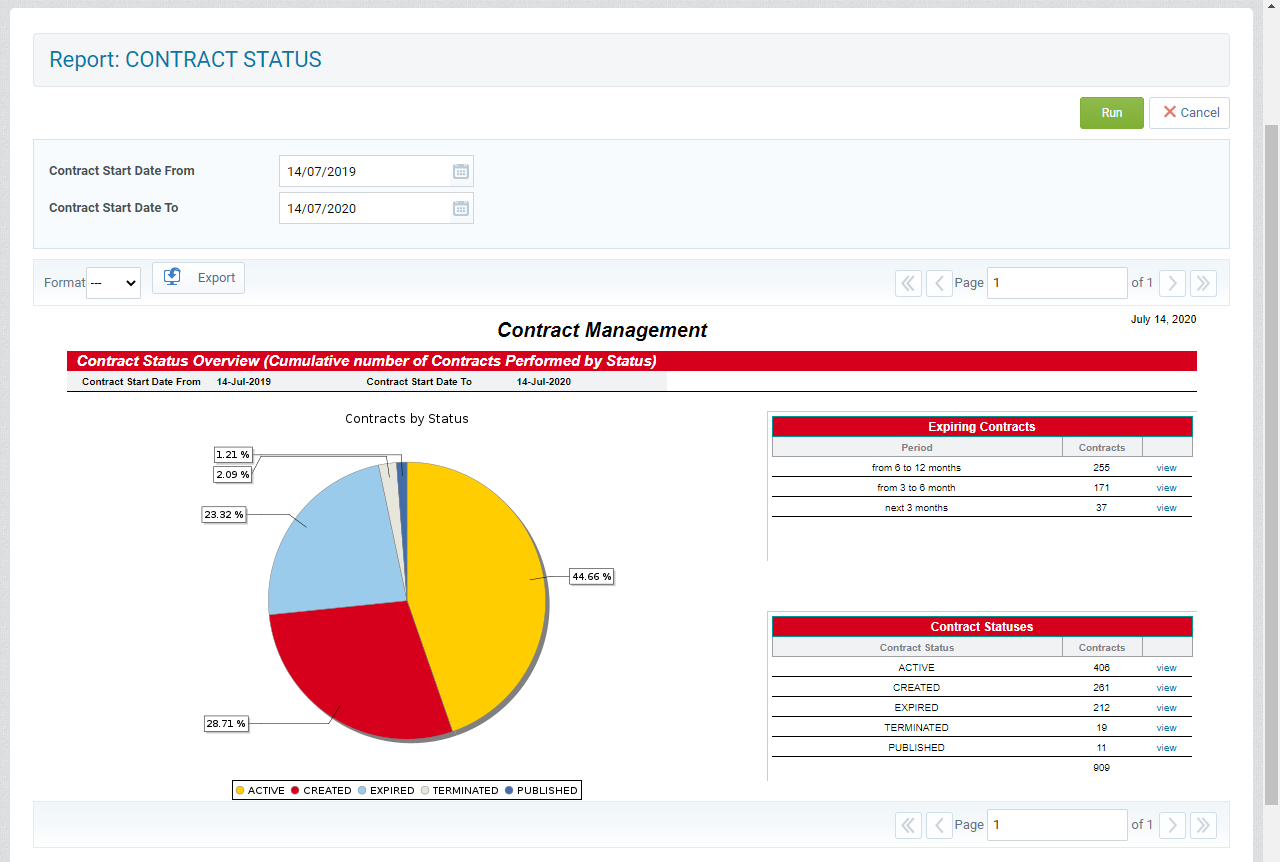Open calendar picker for Contract Start Date From

[460, 171]
